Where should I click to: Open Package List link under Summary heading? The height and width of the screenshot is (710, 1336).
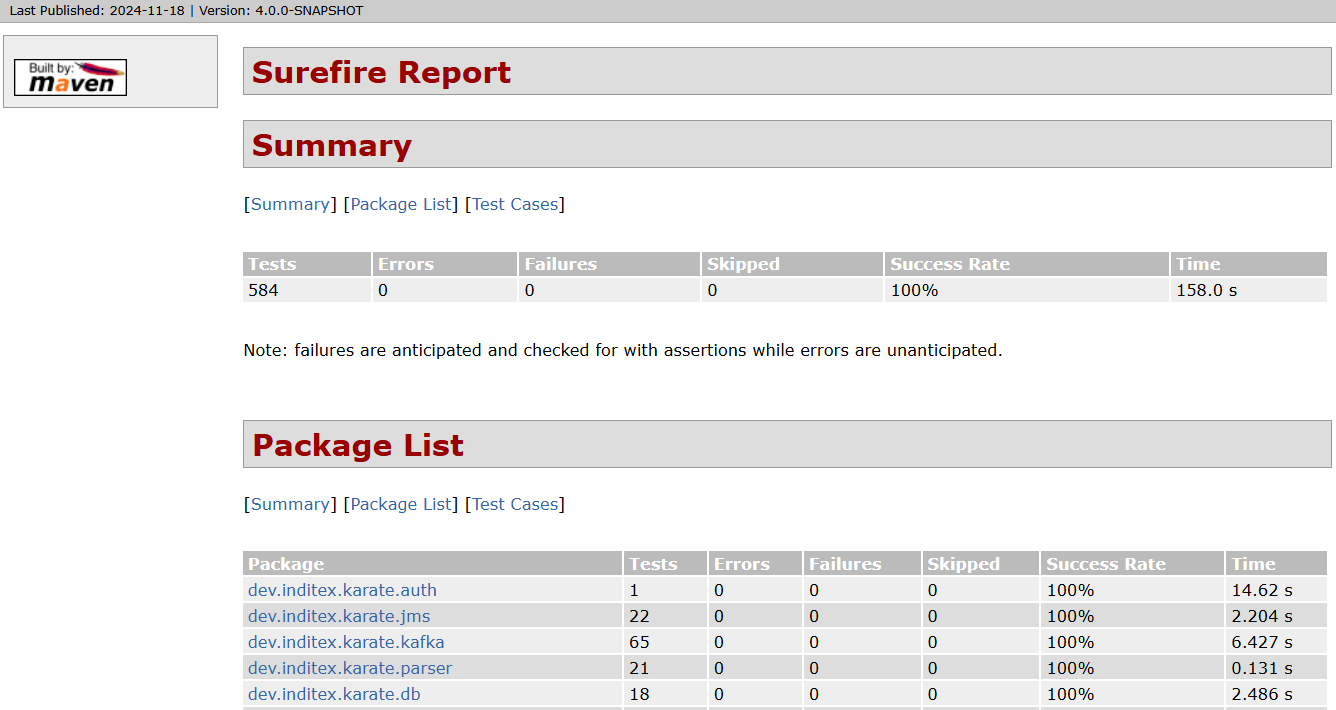401,204
